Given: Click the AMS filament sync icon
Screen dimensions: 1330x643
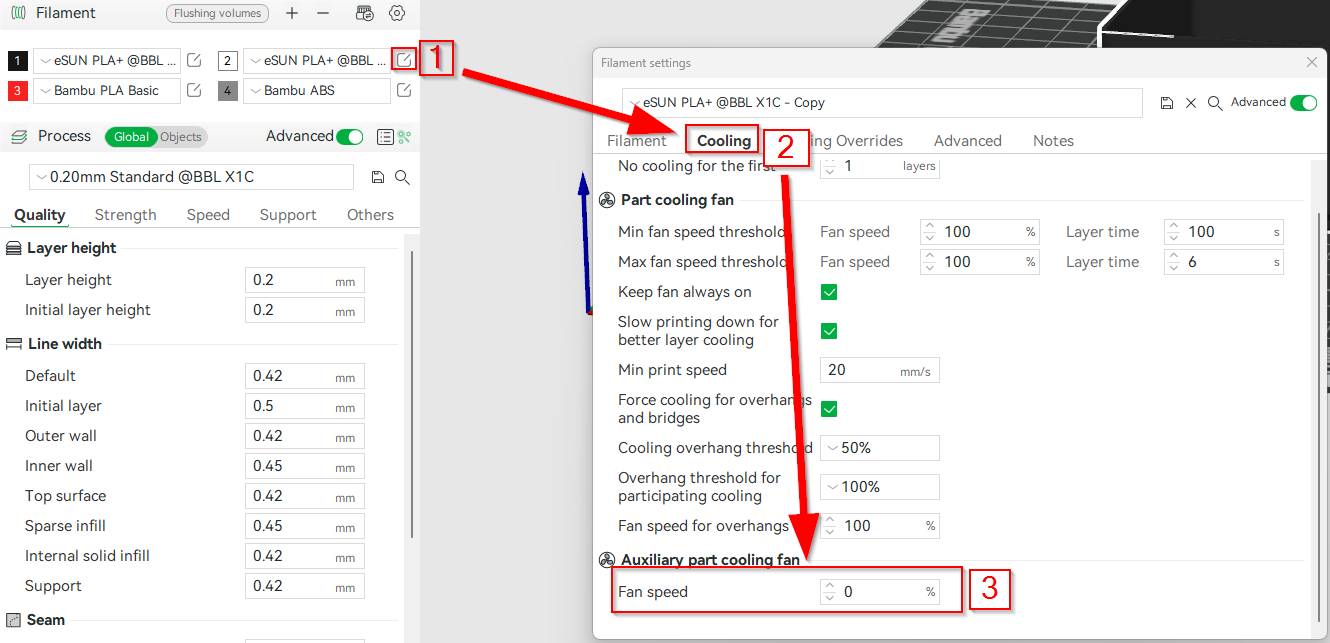Looking at the screenshot, I should point(365,13).
